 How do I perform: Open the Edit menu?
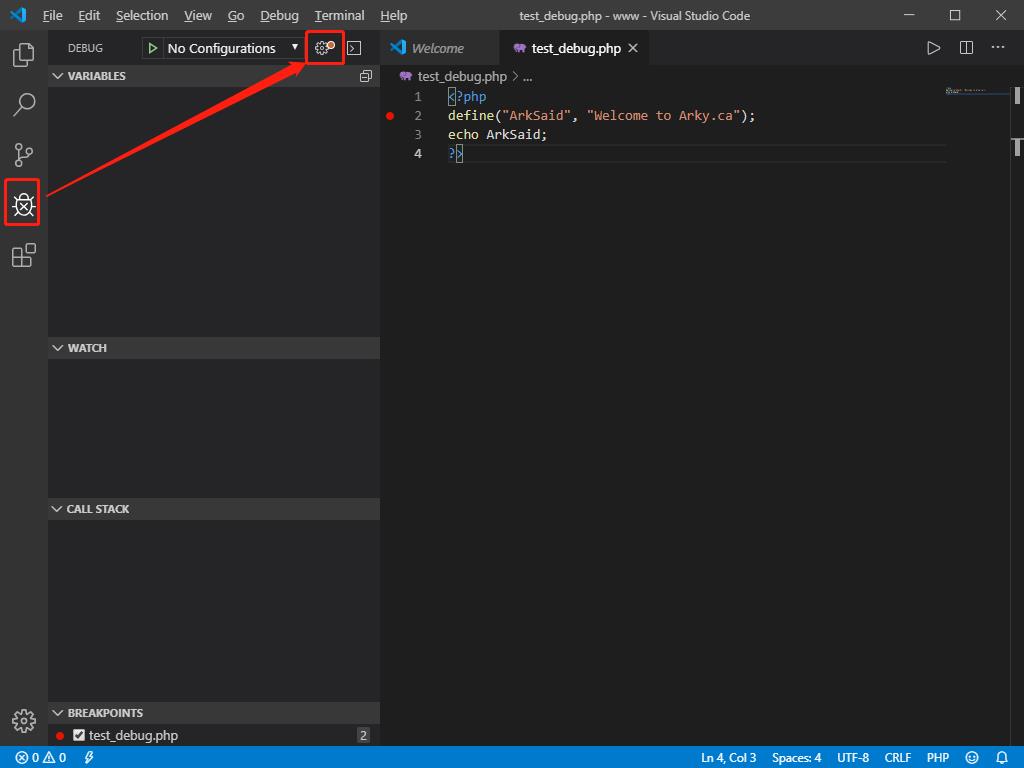(89, 15)
